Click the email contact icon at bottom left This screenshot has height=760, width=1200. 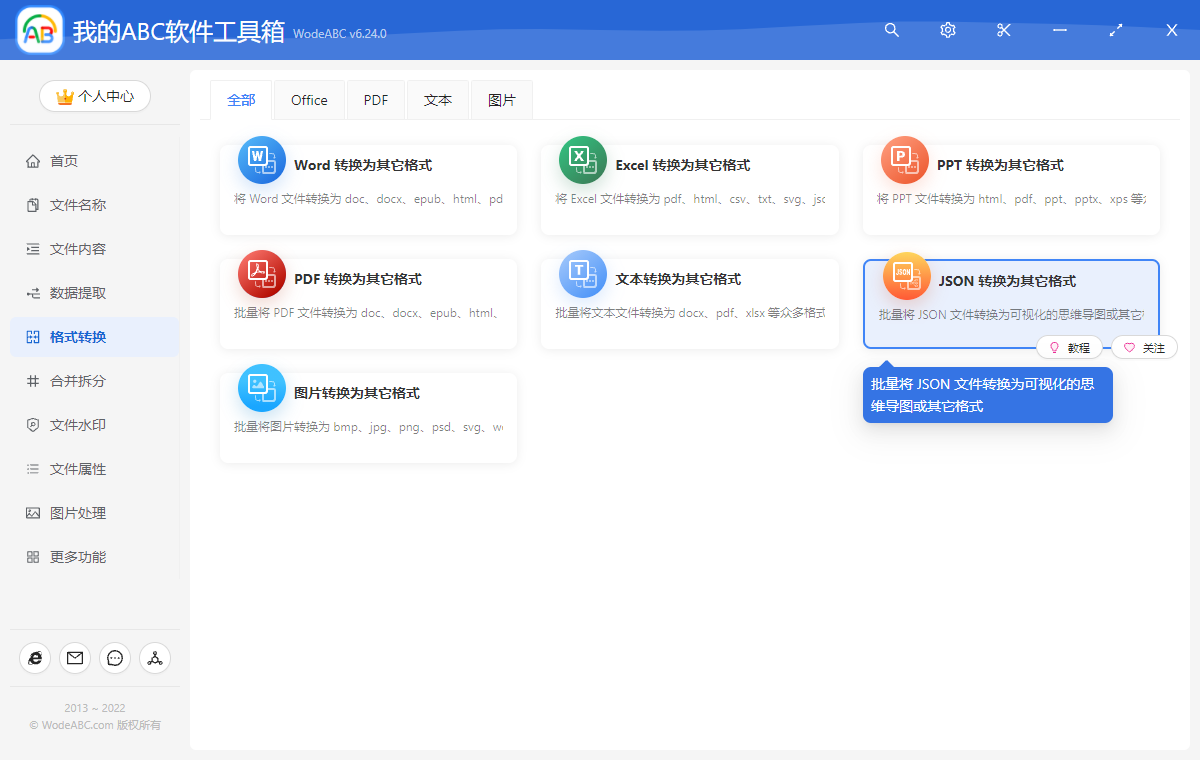(74, 658)
